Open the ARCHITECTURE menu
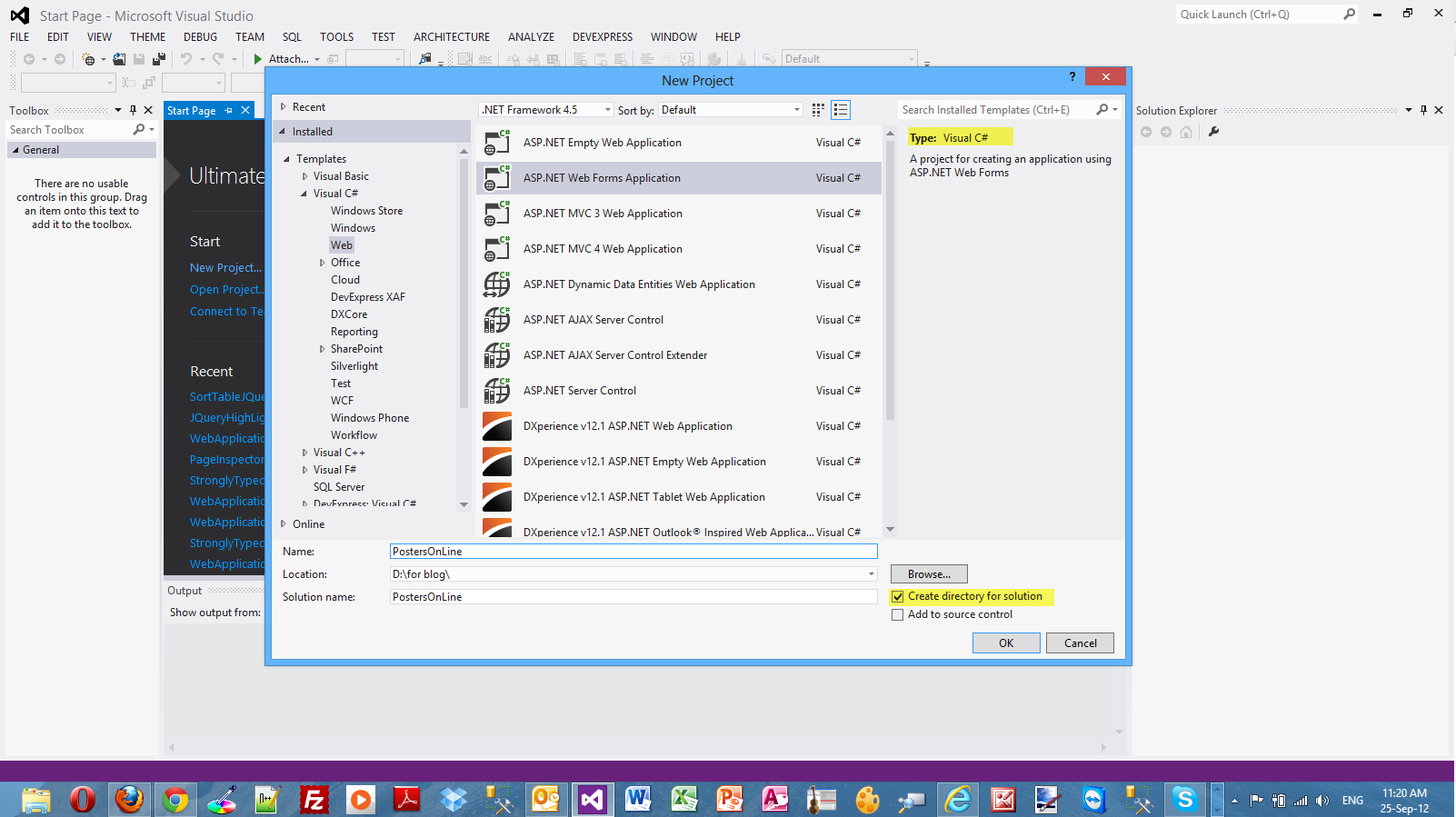1456x817 pixels. pyautogui.click(x=452, y=37)
